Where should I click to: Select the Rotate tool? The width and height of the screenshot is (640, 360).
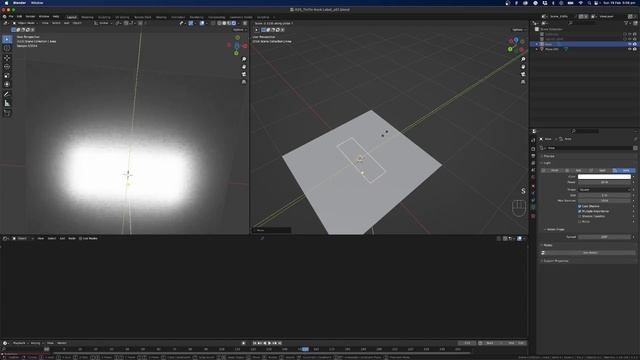(7, 67)
